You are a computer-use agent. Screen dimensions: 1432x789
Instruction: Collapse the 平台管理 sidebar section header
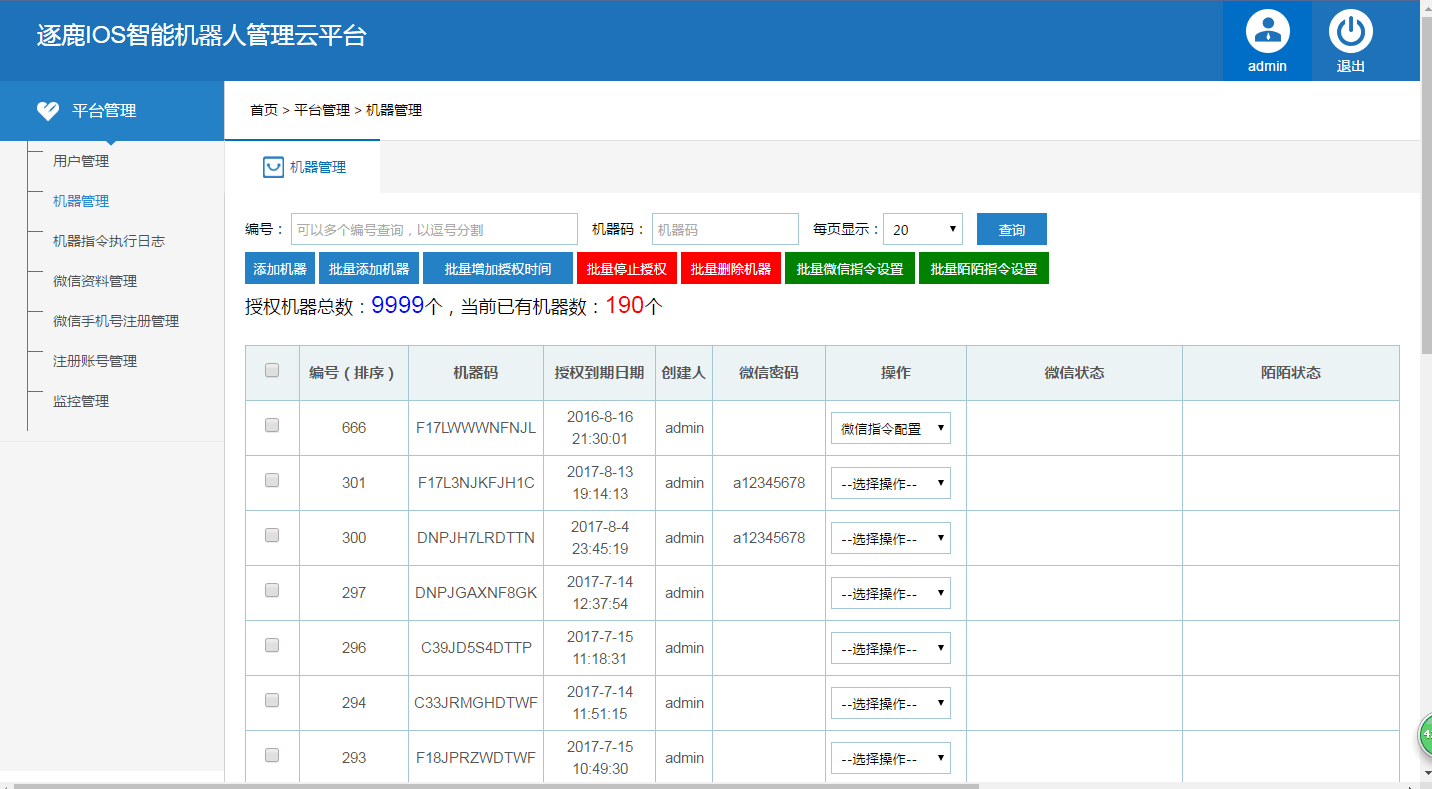[x=112, y=111]
